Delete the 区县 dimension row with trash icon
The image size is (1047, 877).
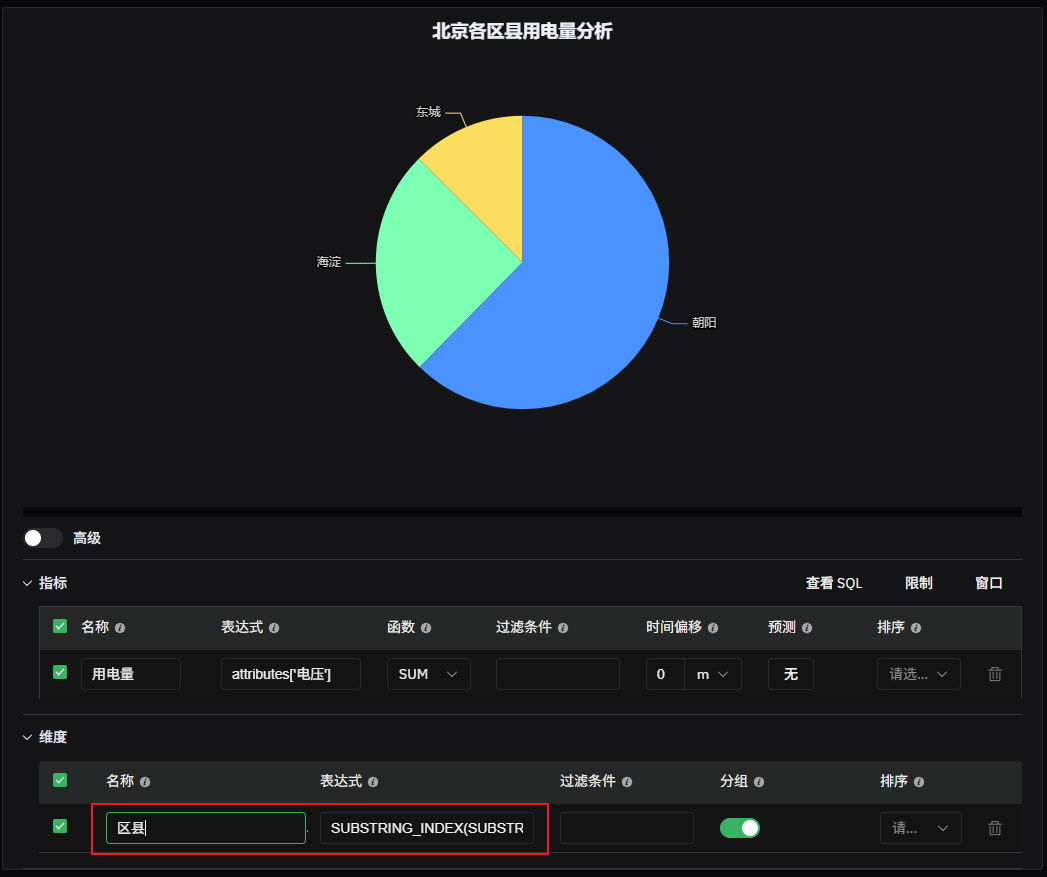tap(995, 828)
